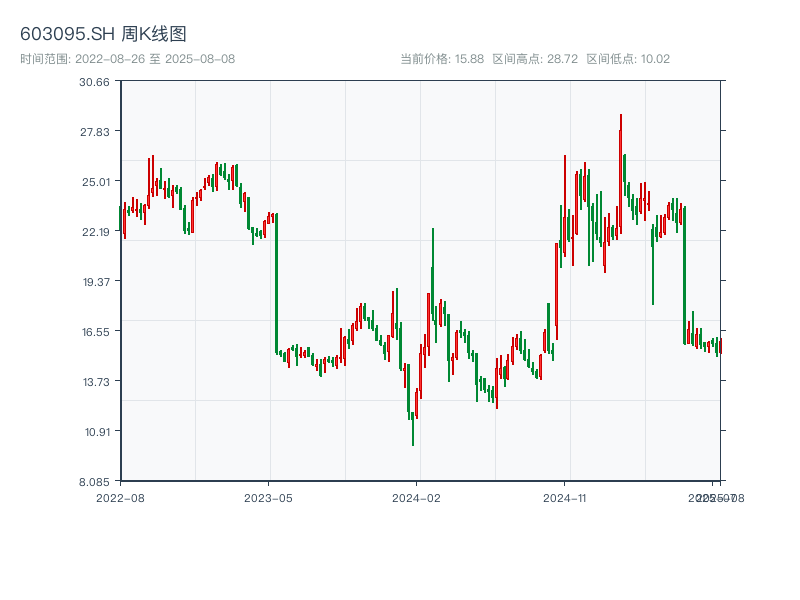This screenshot has height=600, width=800.
Task: Click the 603095.SH 周K线图 chart title
Action: [x=103, y=34]
